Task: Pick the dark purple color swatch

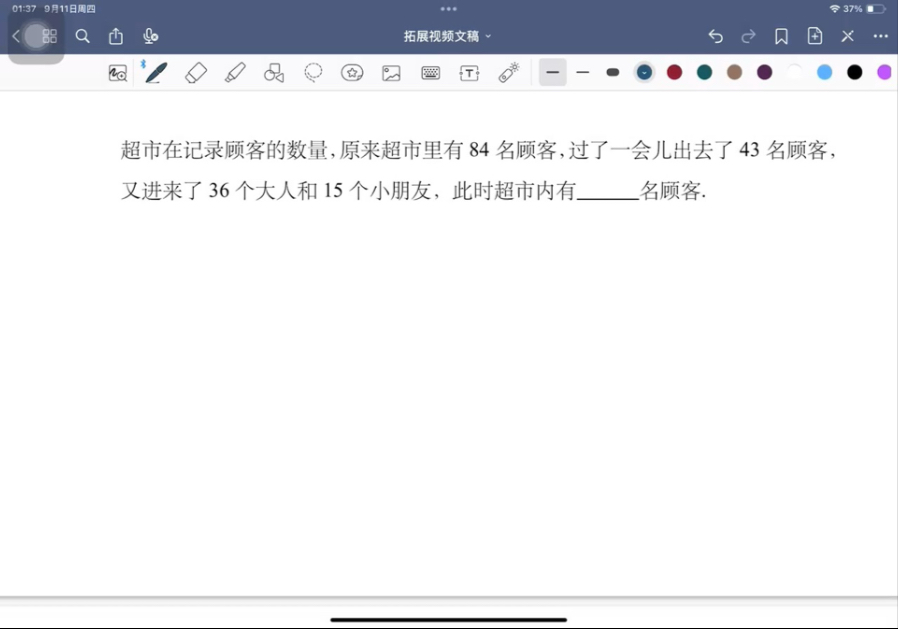Action: click(x=765, y=72)
